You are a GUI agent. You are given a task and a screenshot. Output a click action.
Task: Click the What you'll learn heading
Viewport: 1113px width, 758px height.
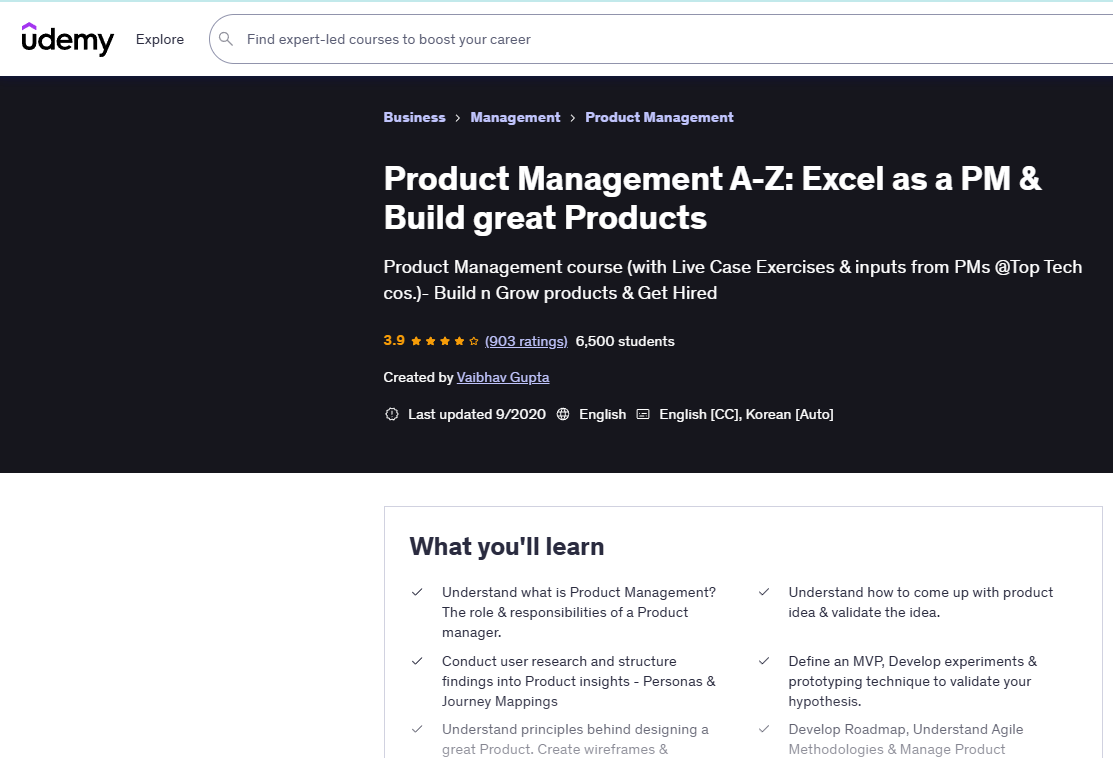tap(506, 546)
